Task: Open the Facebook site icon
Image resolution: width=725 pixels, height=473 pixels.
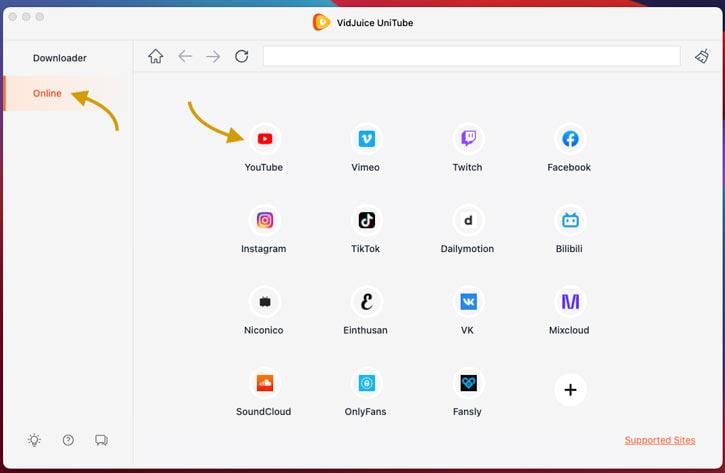Action: [570, 139]
